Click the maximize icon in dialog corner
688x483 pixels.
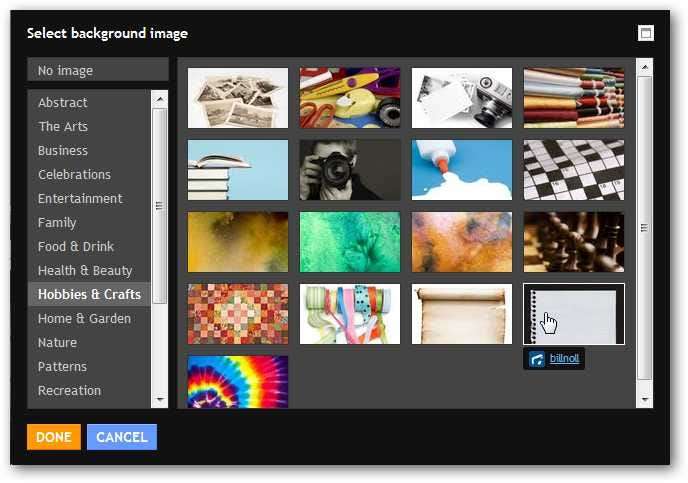click(x=645, y=33)
